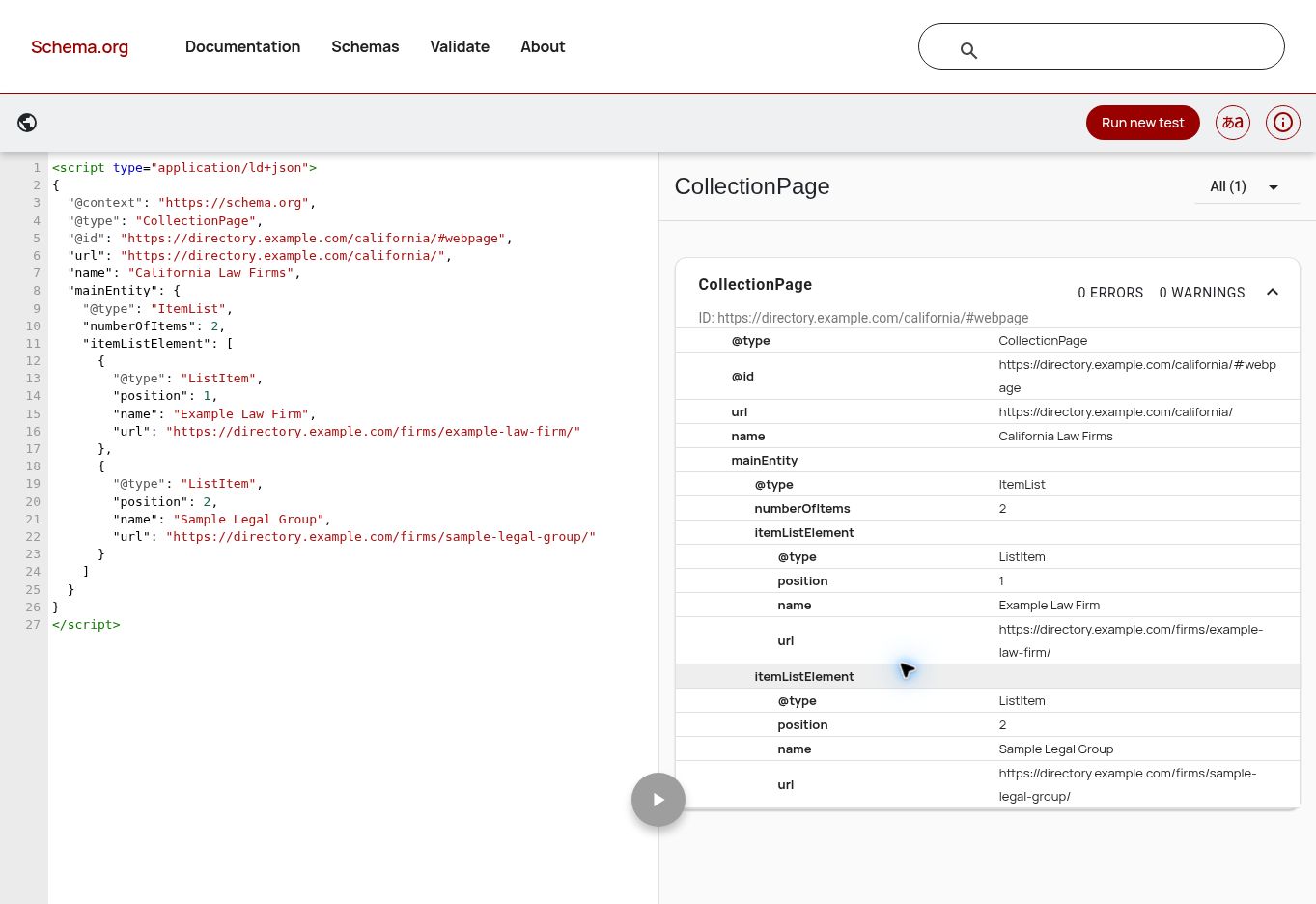Open the Schemas menu

(365, 46)
